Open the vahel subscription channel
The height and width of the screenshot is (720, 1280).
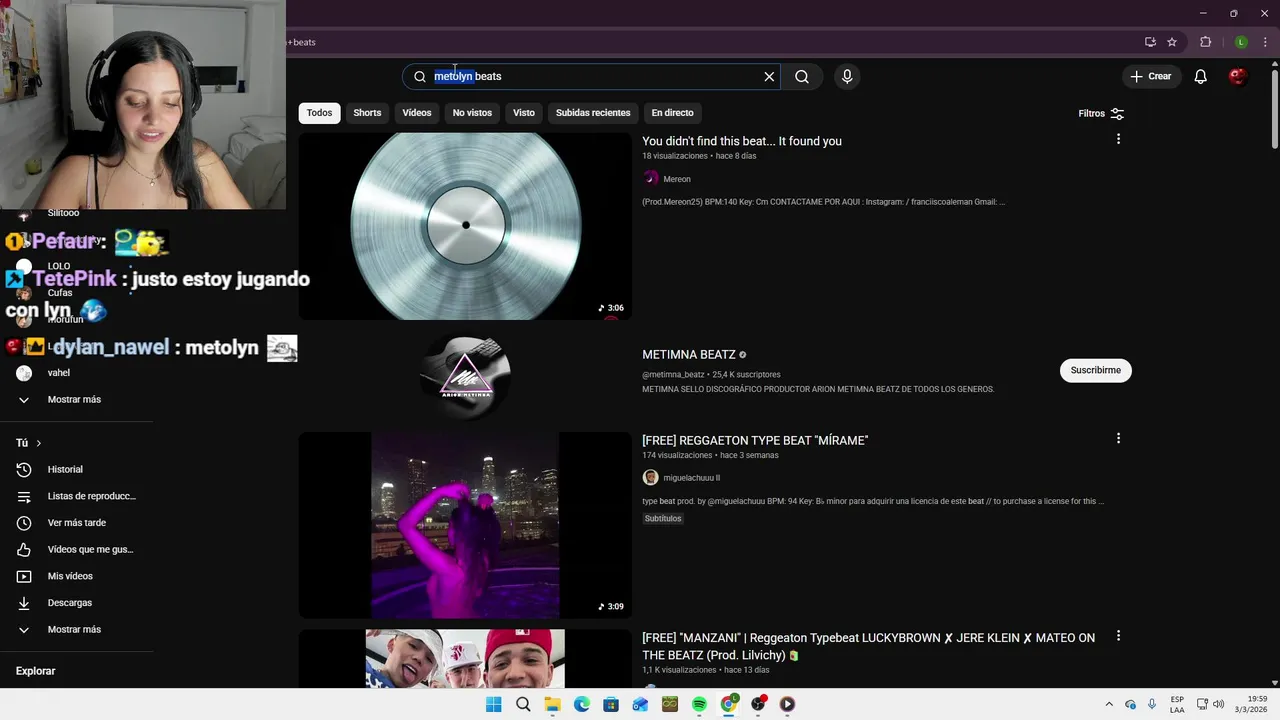pos(58,373)
